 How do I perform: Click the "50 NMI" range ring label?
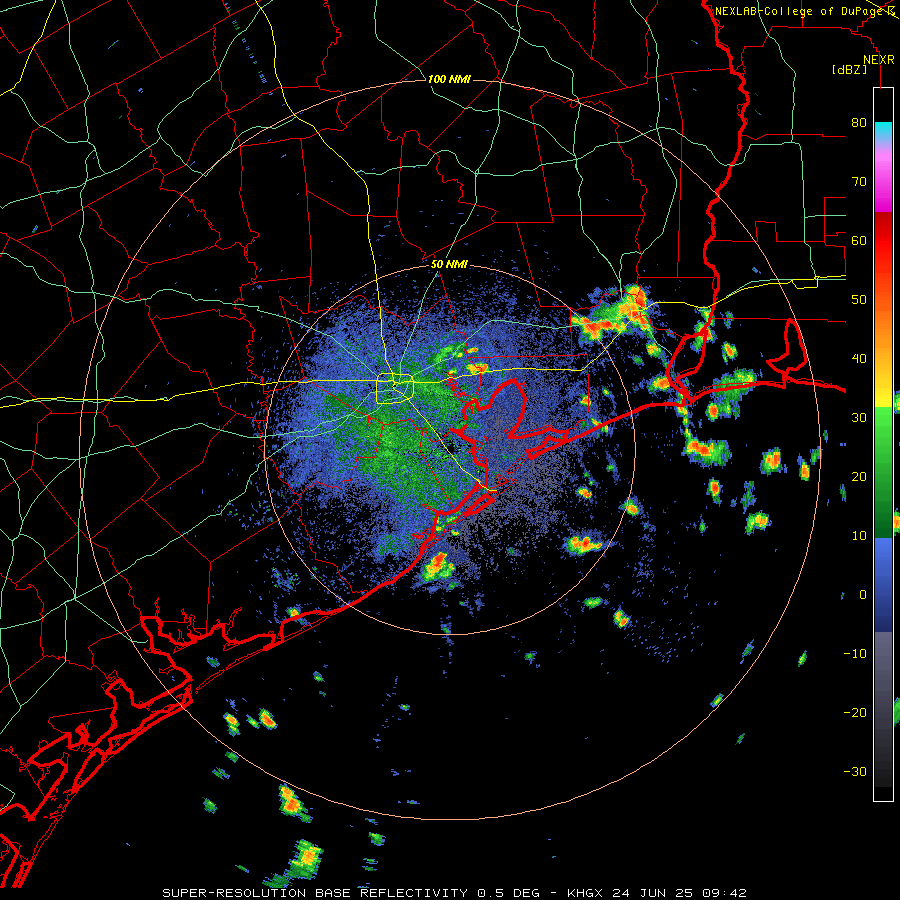[449, 264]
